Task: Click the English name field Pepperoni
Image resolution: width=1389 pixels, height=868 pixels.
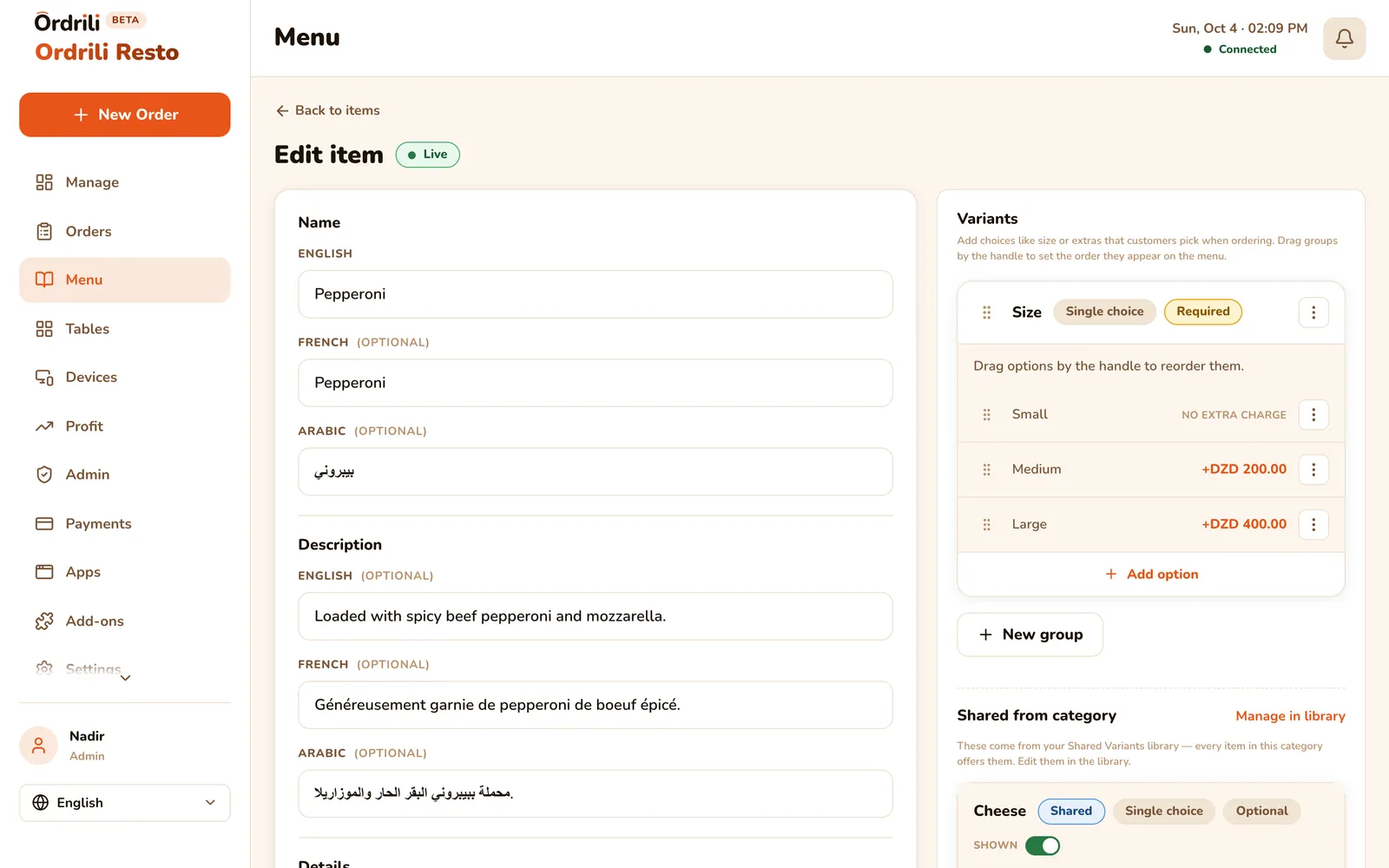Action: (x=596, y=294)
